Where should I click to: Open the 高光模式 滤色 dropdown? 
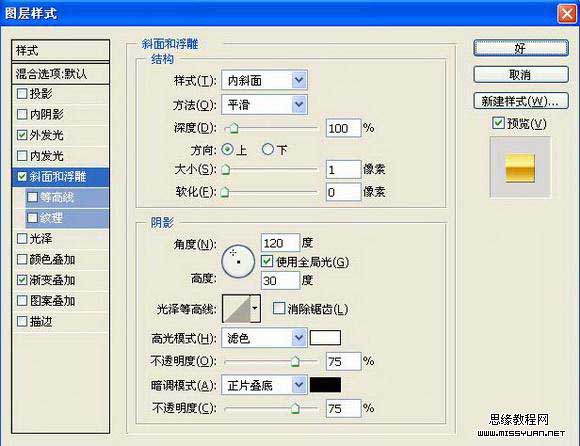point(264,338)
